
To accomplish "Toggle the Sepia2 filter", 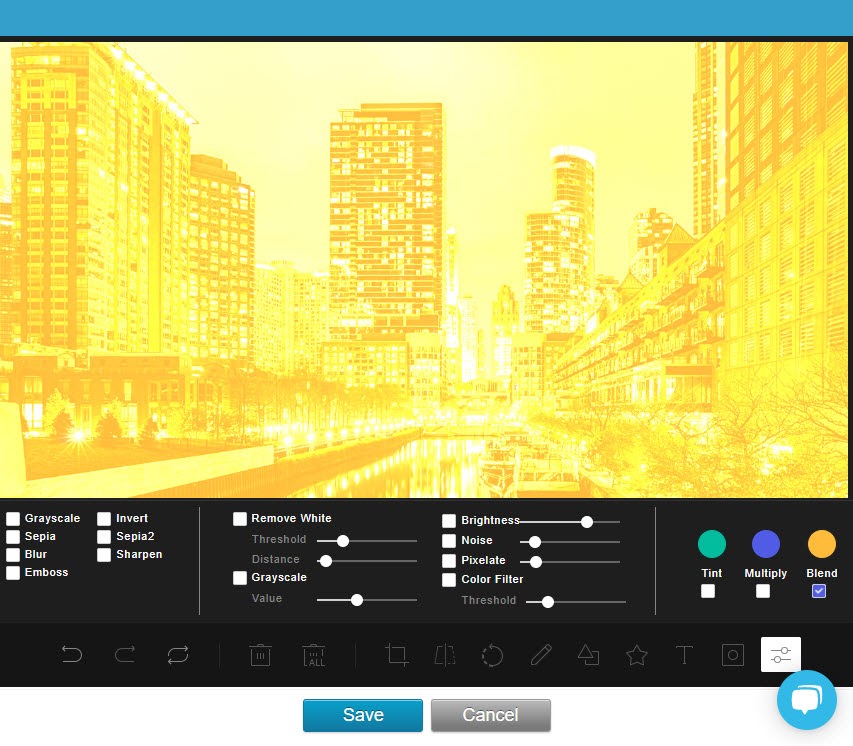I will (104, 536).
